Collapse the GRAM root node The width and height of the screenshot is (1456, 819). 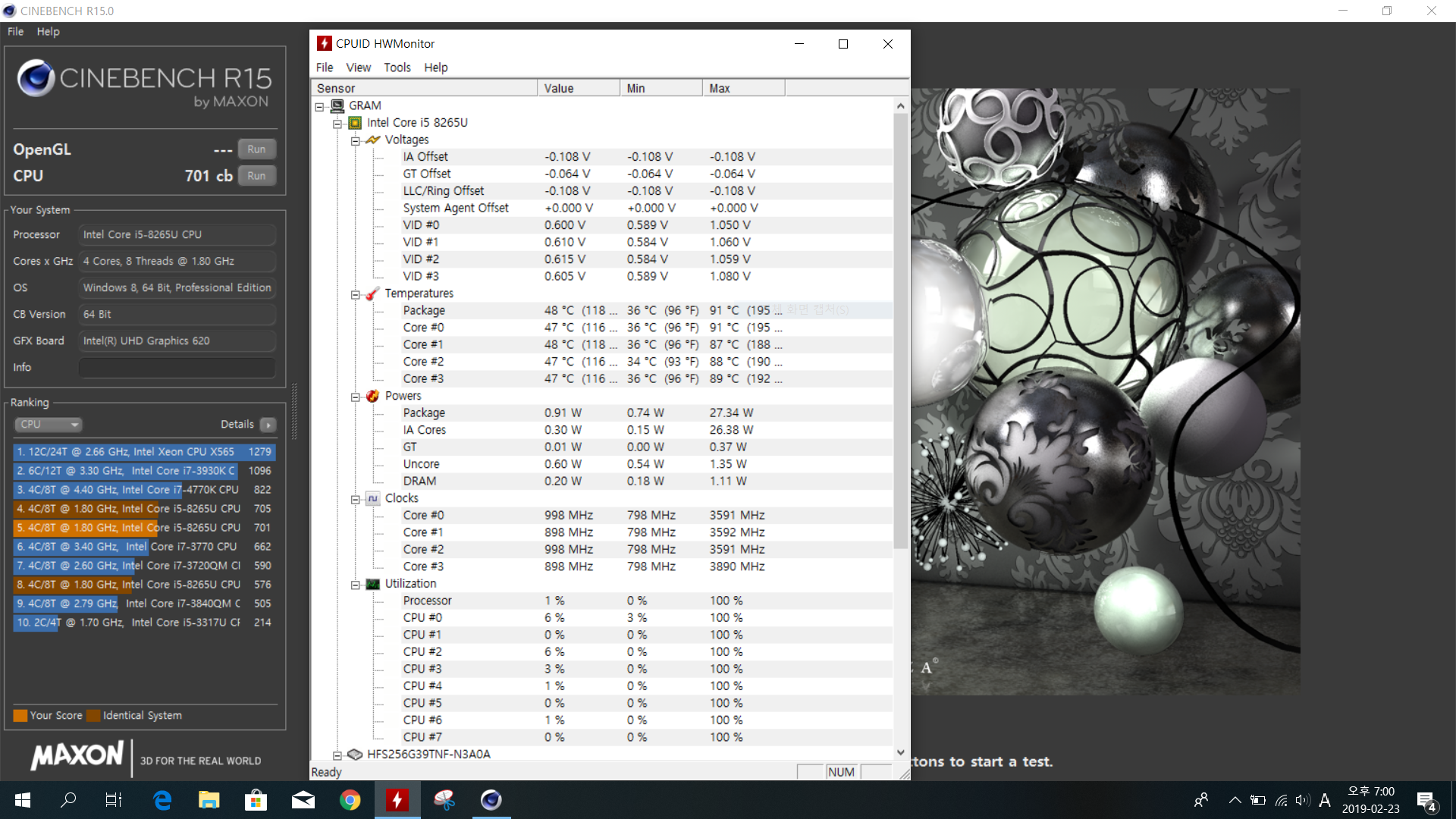(x=319, y=107)
